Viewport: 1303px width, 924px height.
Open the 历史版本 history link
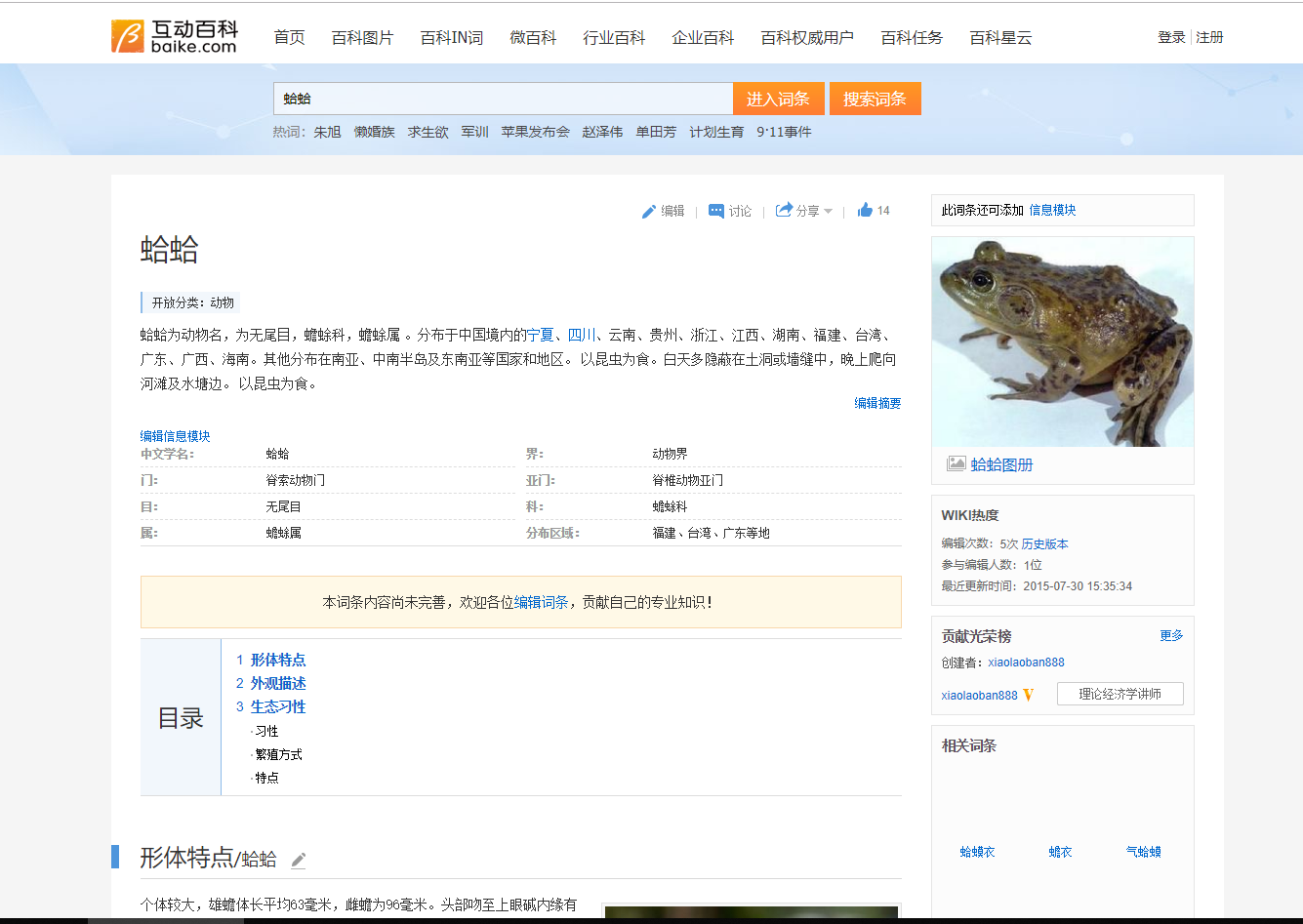coord(1045,543)
